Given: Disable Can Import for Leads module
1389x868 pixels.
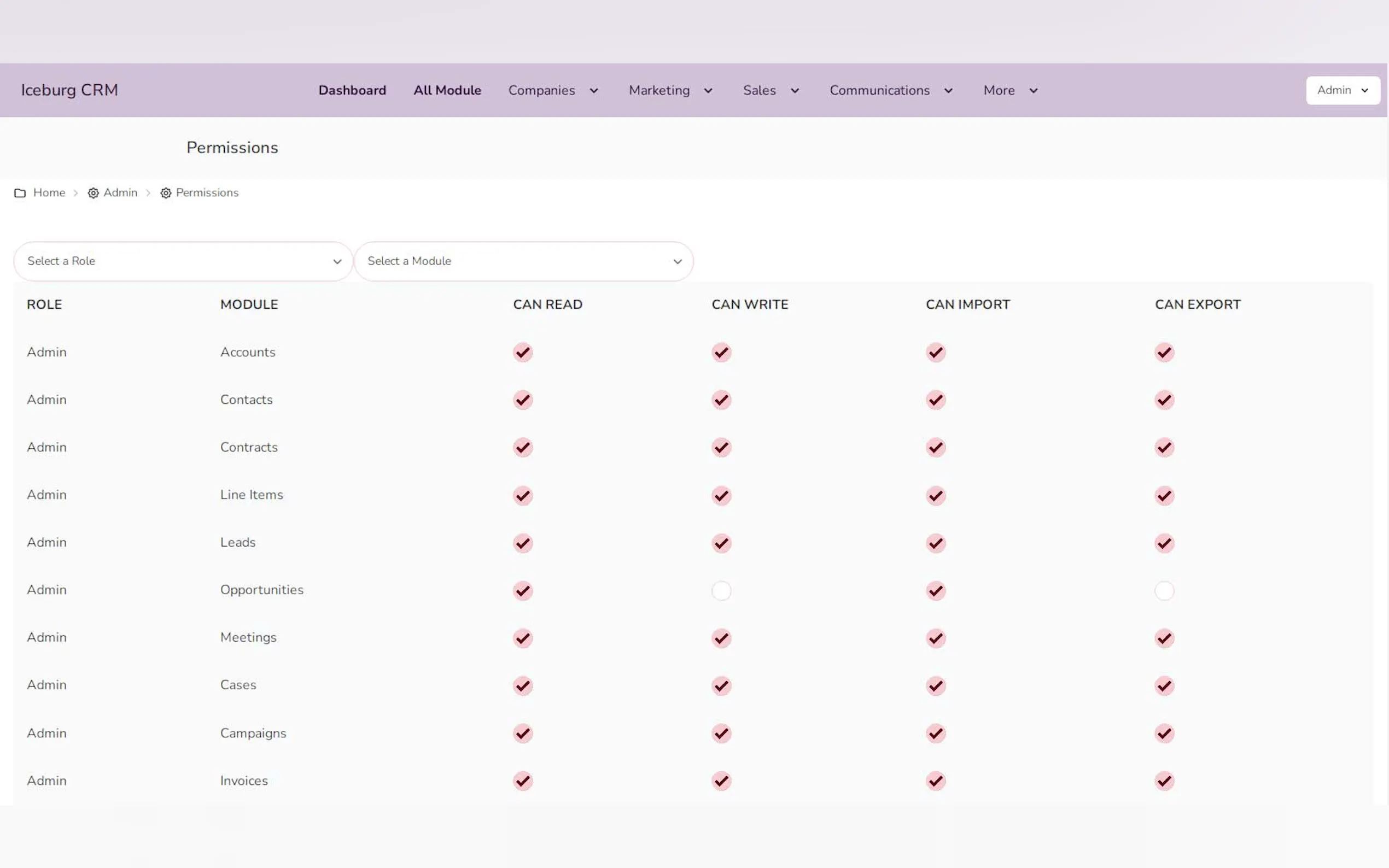Looking at the screenshot, I should 935,543.
